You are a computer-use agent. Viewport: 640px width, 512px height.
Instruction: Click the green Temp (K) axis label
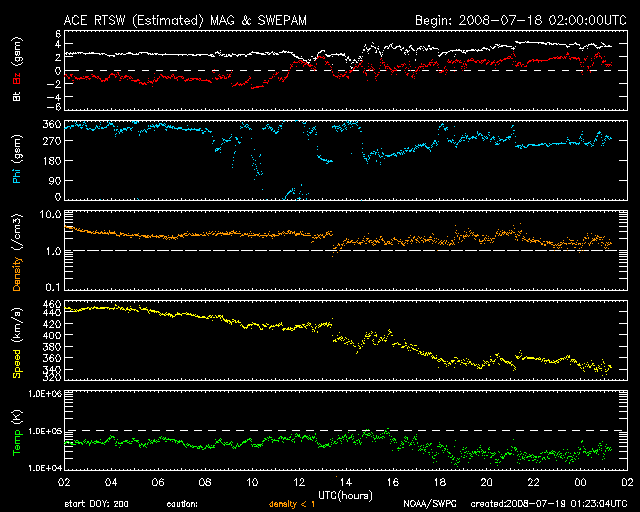click(x=17, y=433)
